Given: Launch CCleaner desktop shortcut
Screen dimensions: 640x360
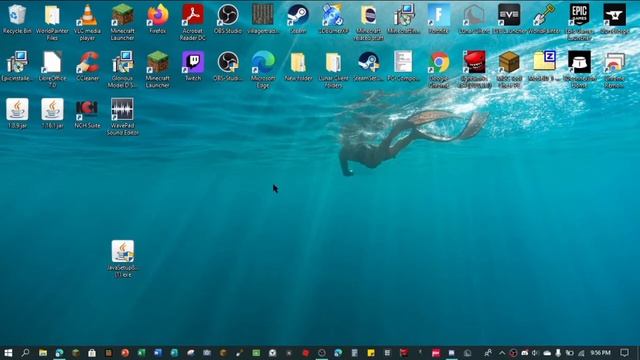Looking at the screenshot, I should point(87,67).
